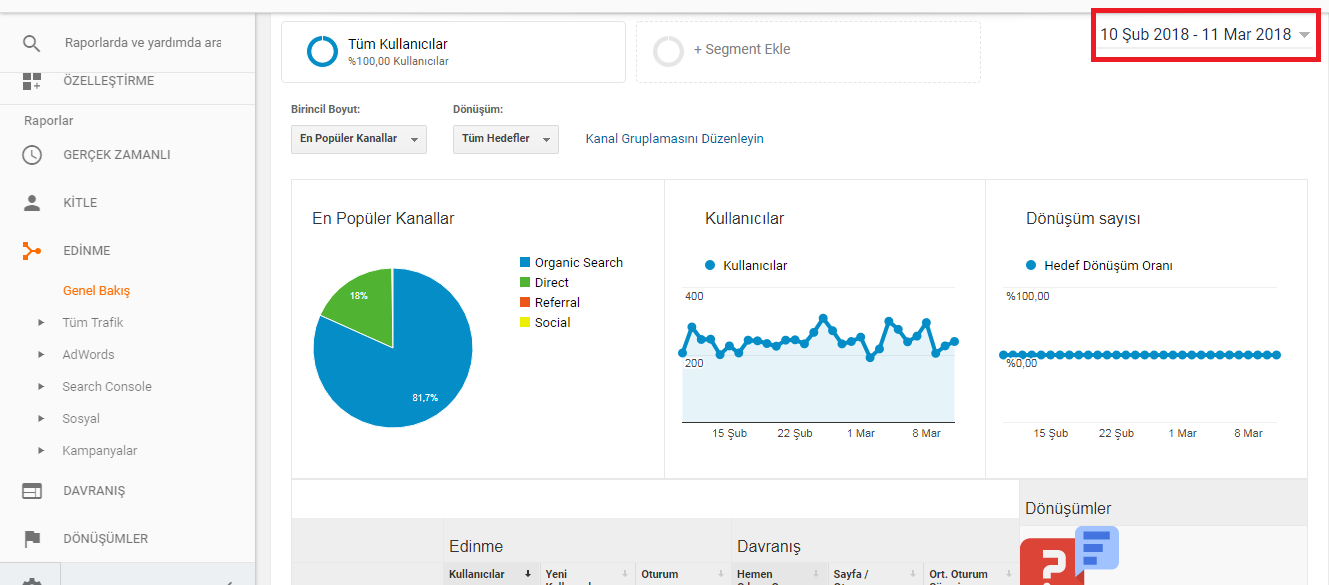Click the + Segment Ekle box
The image size is (1329, 585).
click(808, 52)
